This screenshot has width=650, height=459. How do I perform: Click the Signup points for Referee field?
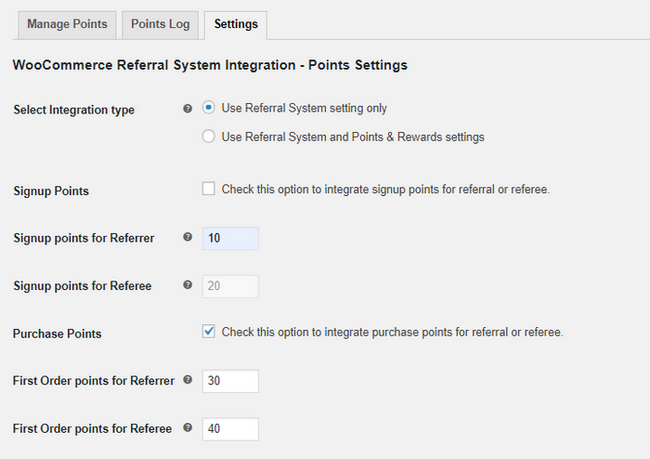point(230,286)
